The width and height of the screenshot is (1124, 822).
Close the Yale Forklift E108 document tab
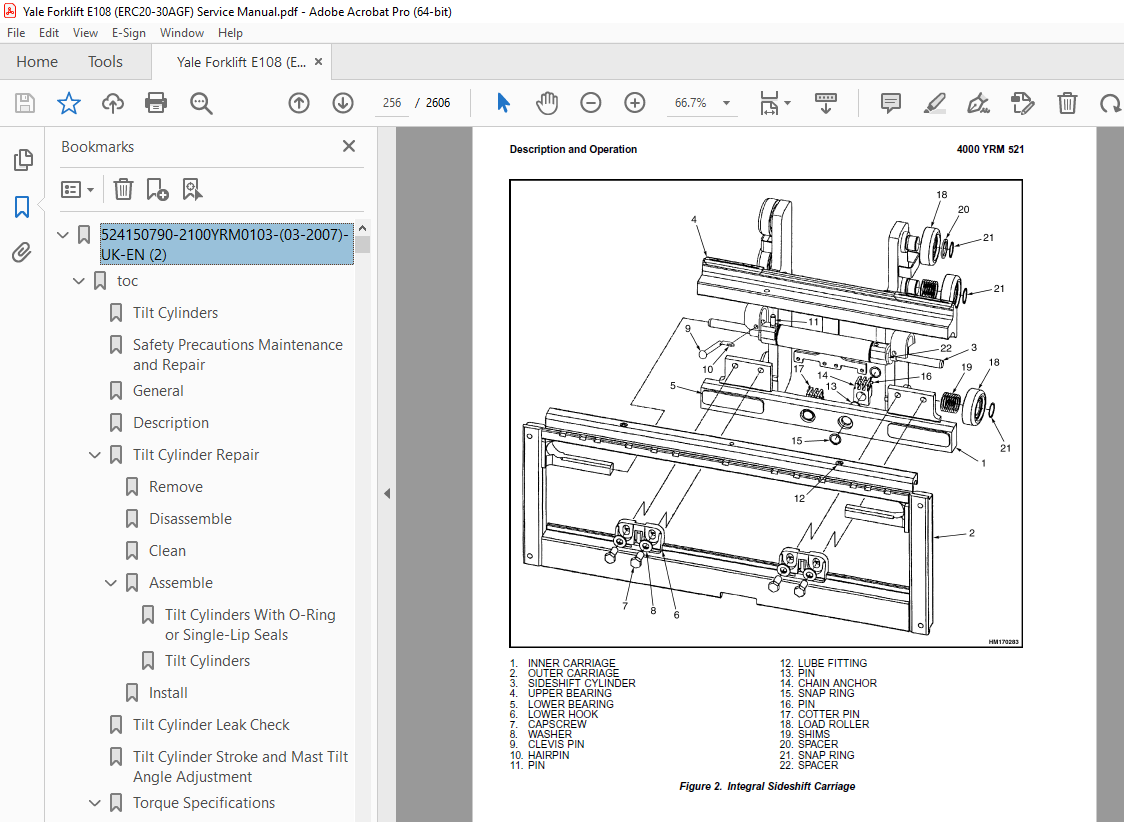[x=318, y=62]
